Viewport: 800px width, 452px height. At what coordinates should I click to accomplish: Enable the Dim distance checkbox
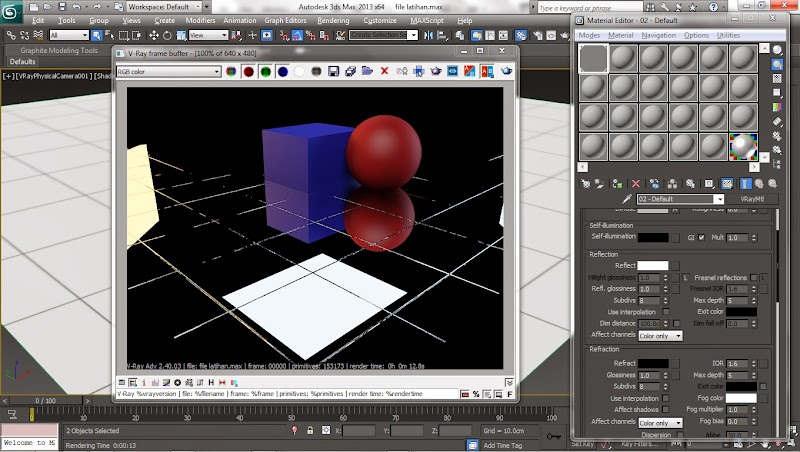pos(676,323)
